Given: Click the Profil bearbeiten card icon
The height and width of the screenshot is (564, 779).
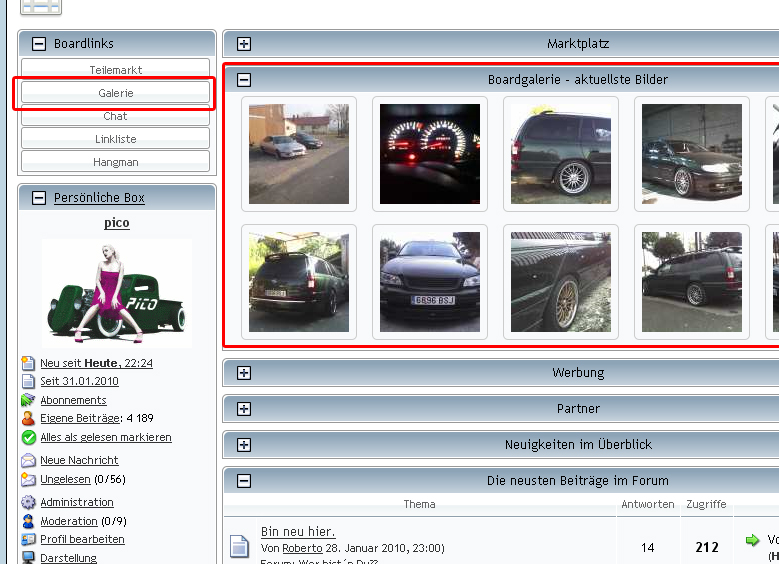Looking at the screenshot, I should pyautogui.click(x=28, y=540).
